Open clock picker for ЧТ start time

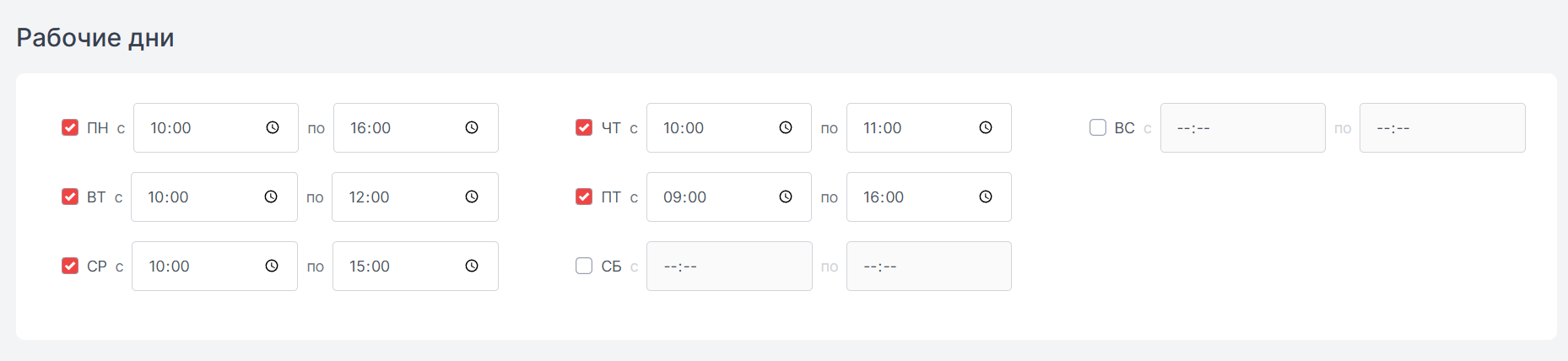(786, 127)
